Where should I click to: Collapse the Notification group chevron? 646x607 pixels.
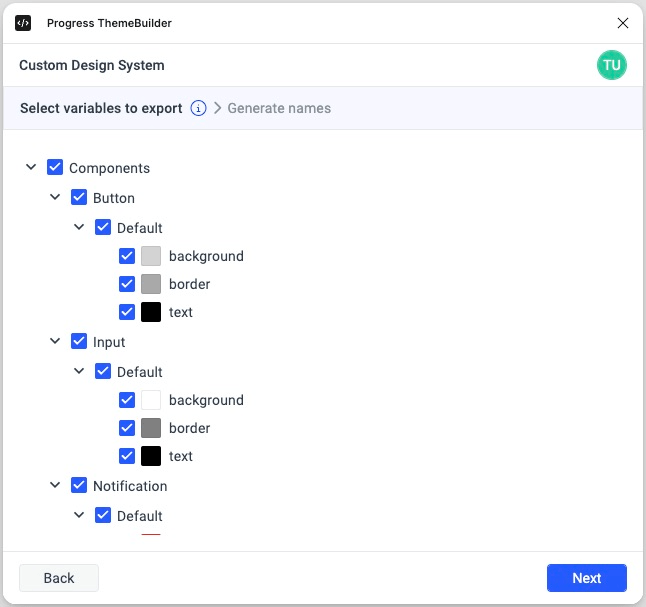[55, 485]
